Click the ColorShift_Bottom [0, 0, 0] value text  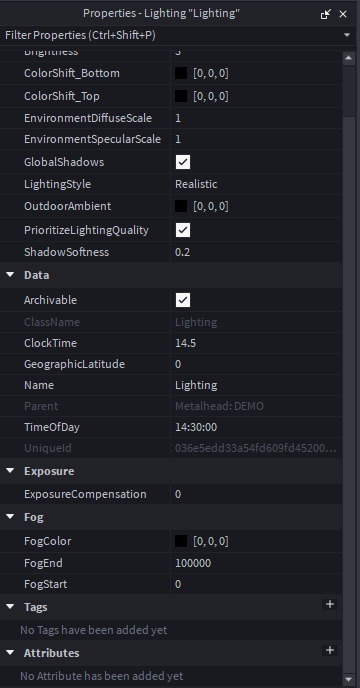click(211, 73)
